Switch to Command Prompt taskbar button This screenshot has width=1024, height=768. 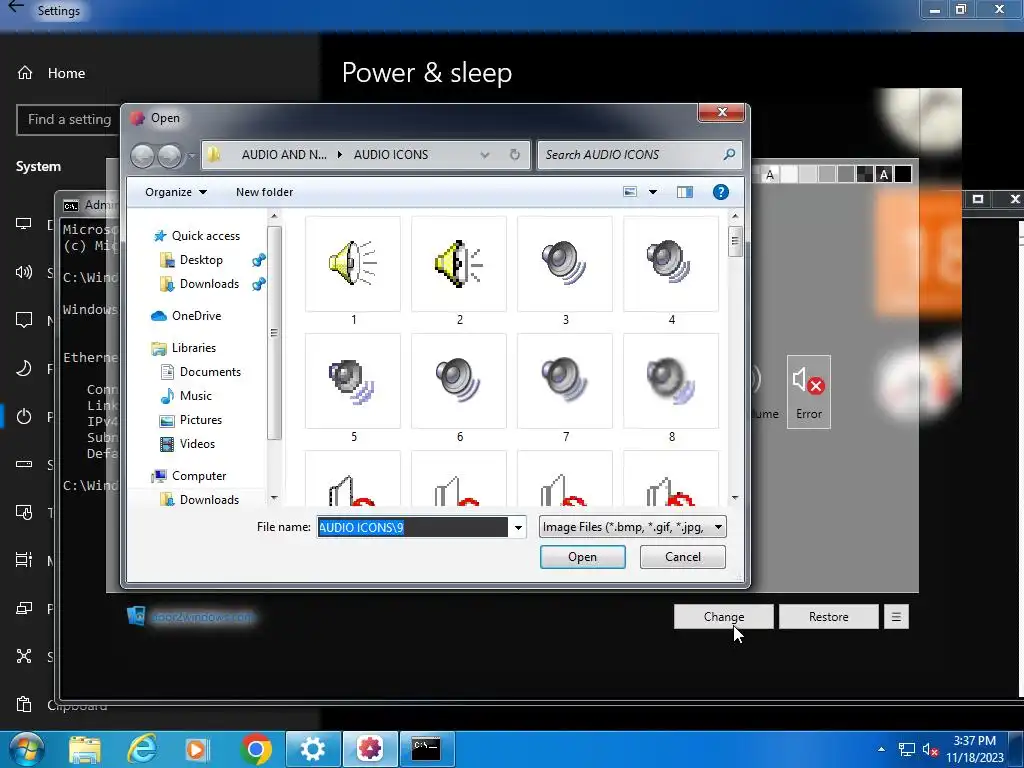point(426,749)
